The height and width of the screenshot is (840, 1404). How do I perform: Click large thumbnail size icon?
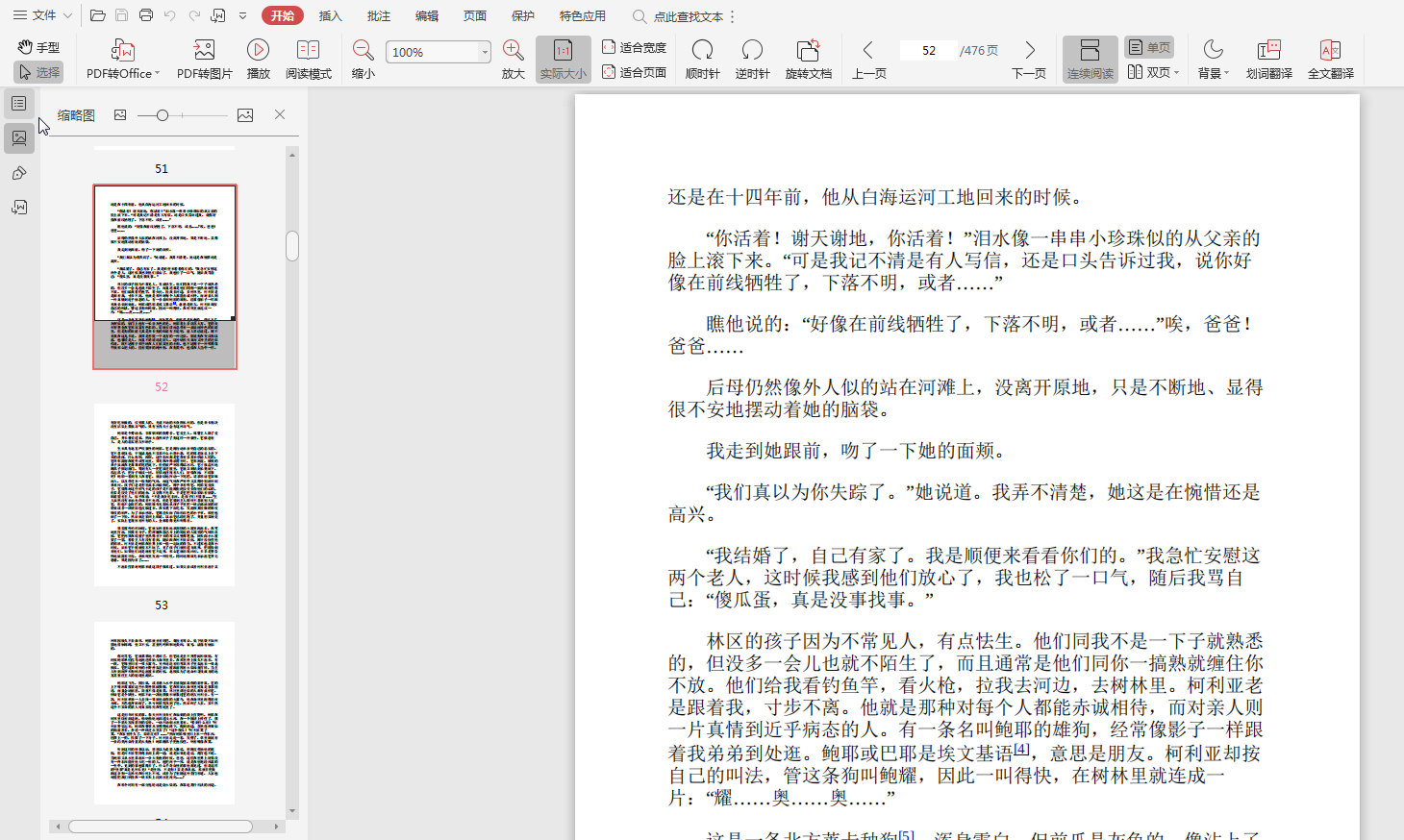245,115
